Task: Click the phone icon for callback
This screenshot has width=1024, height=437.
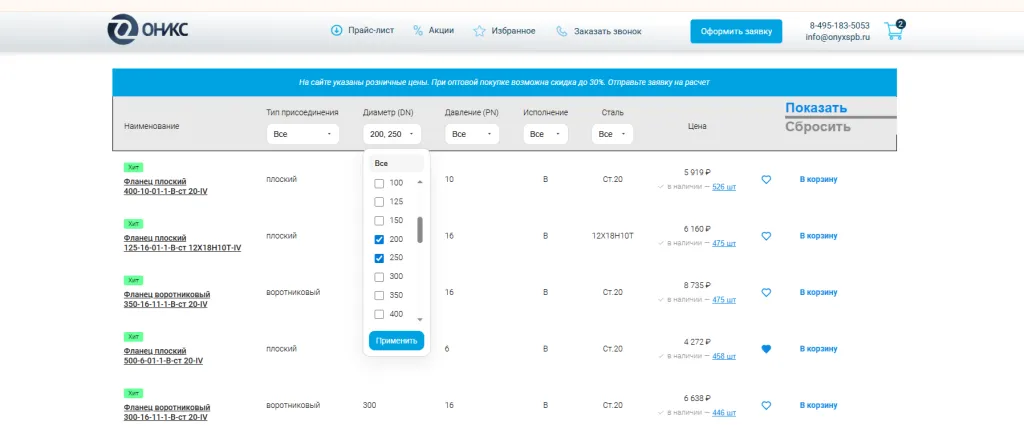Action: (561, 31)
